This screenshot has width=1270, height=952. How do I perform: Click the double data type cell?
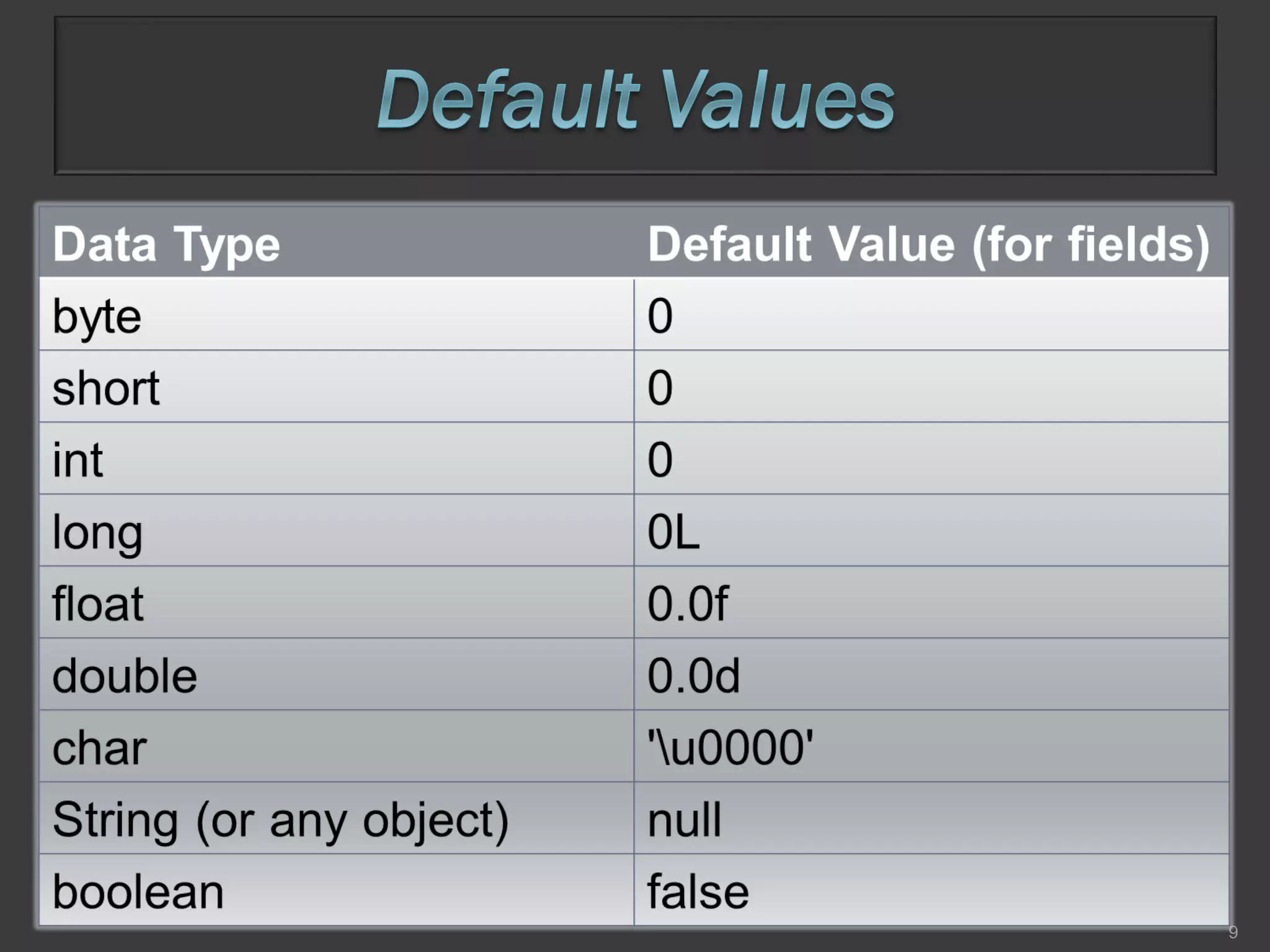[125, 676]
